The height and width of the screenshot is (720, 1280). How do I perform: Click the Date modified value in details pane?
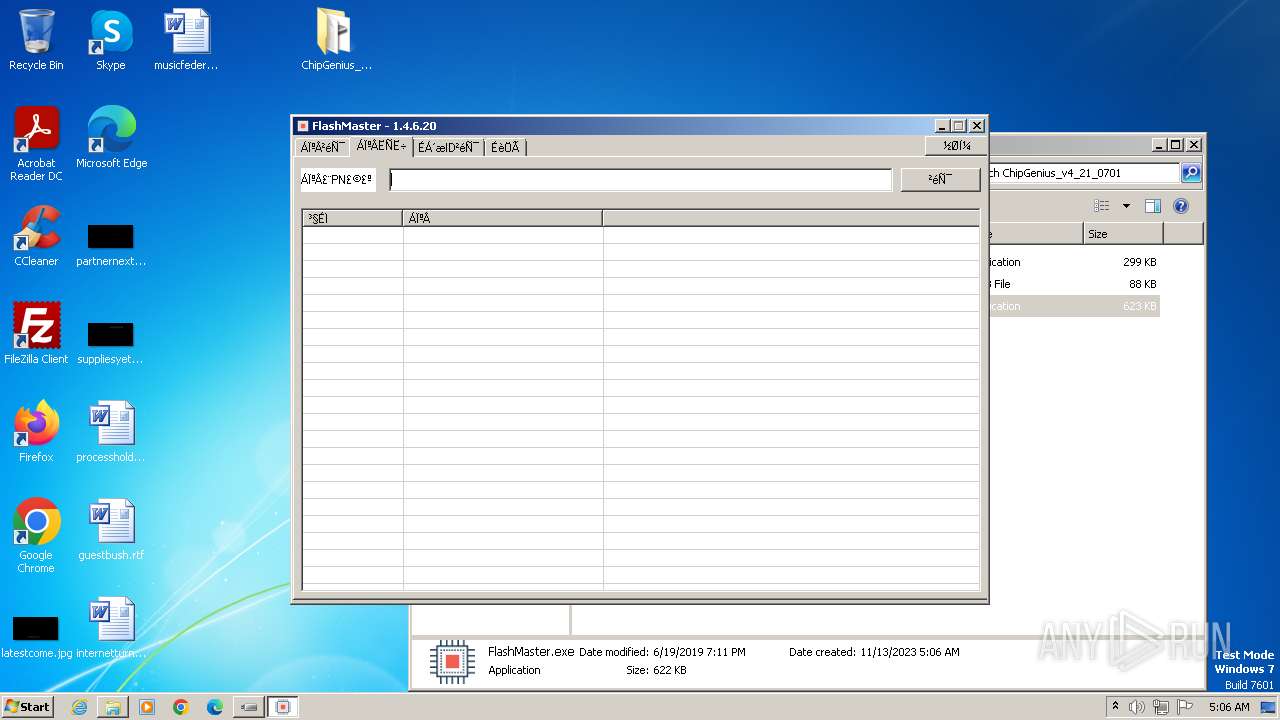[x=699, y=652]
